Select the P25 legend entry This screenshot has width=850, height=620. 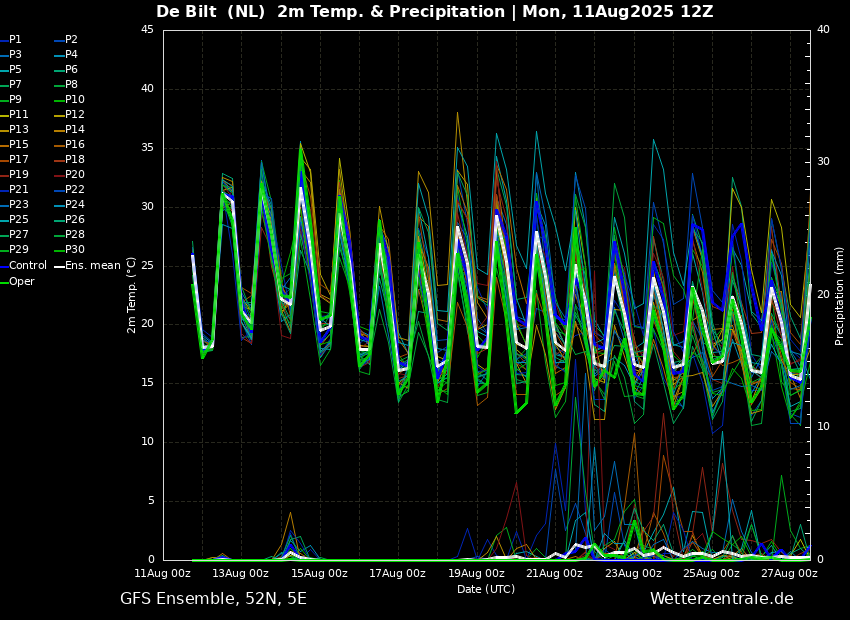(15, 219)
